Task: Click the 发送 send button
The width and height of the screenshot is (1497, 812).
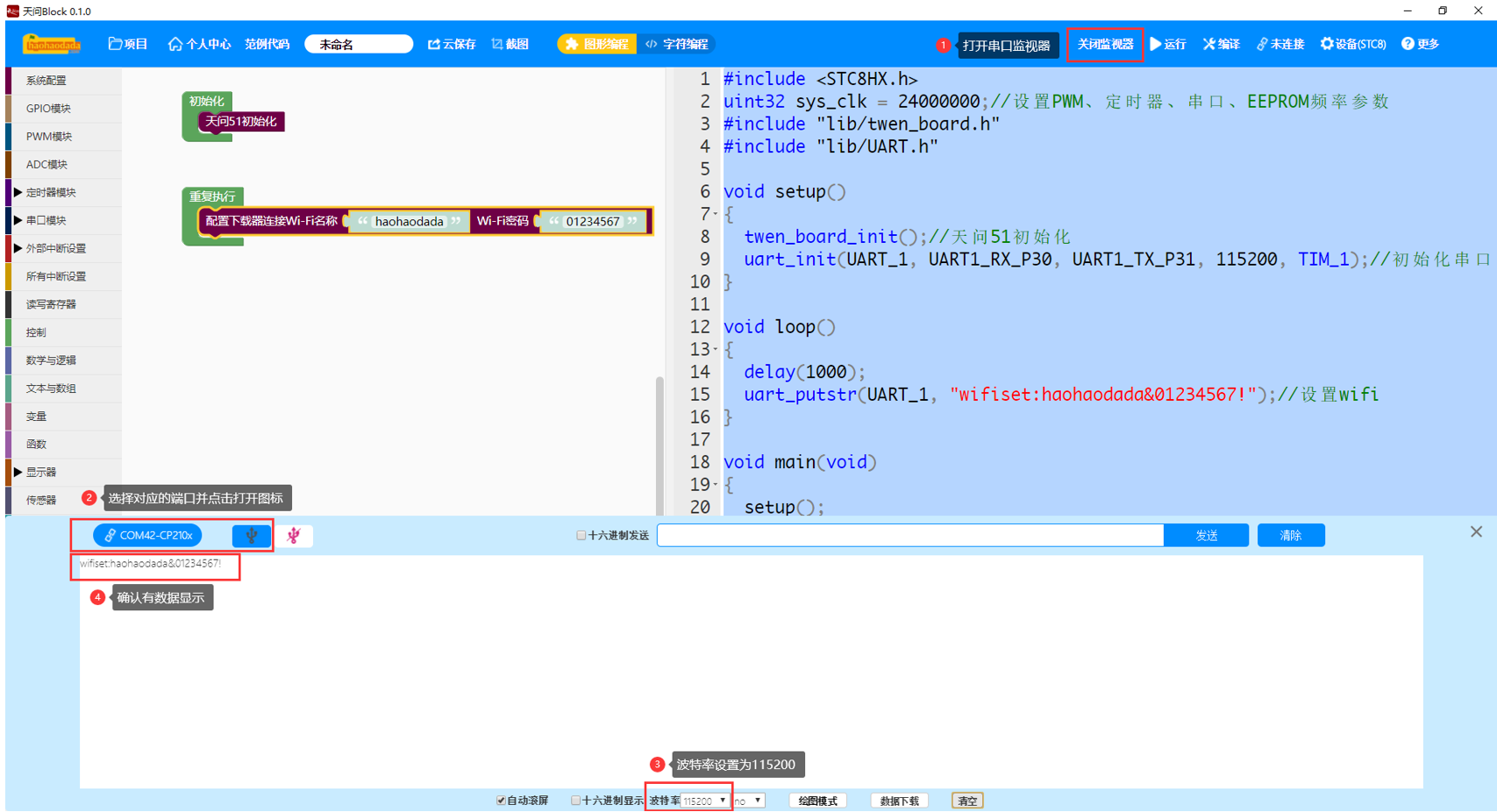Action: click(x=1206, y=535)
